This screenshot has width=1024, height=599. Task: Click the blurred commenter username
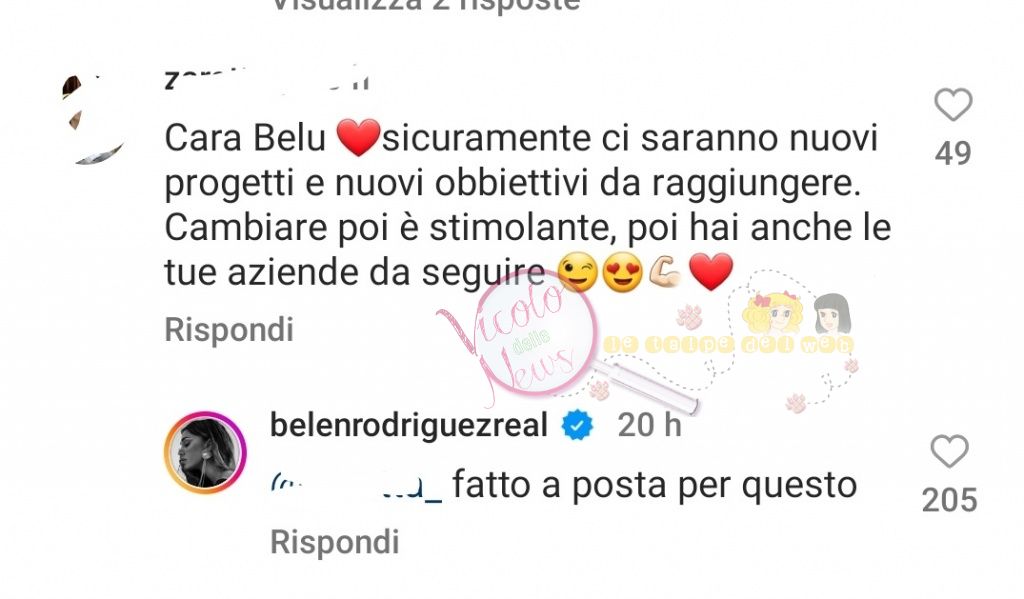pyautogui.click(x=267, y=79)
